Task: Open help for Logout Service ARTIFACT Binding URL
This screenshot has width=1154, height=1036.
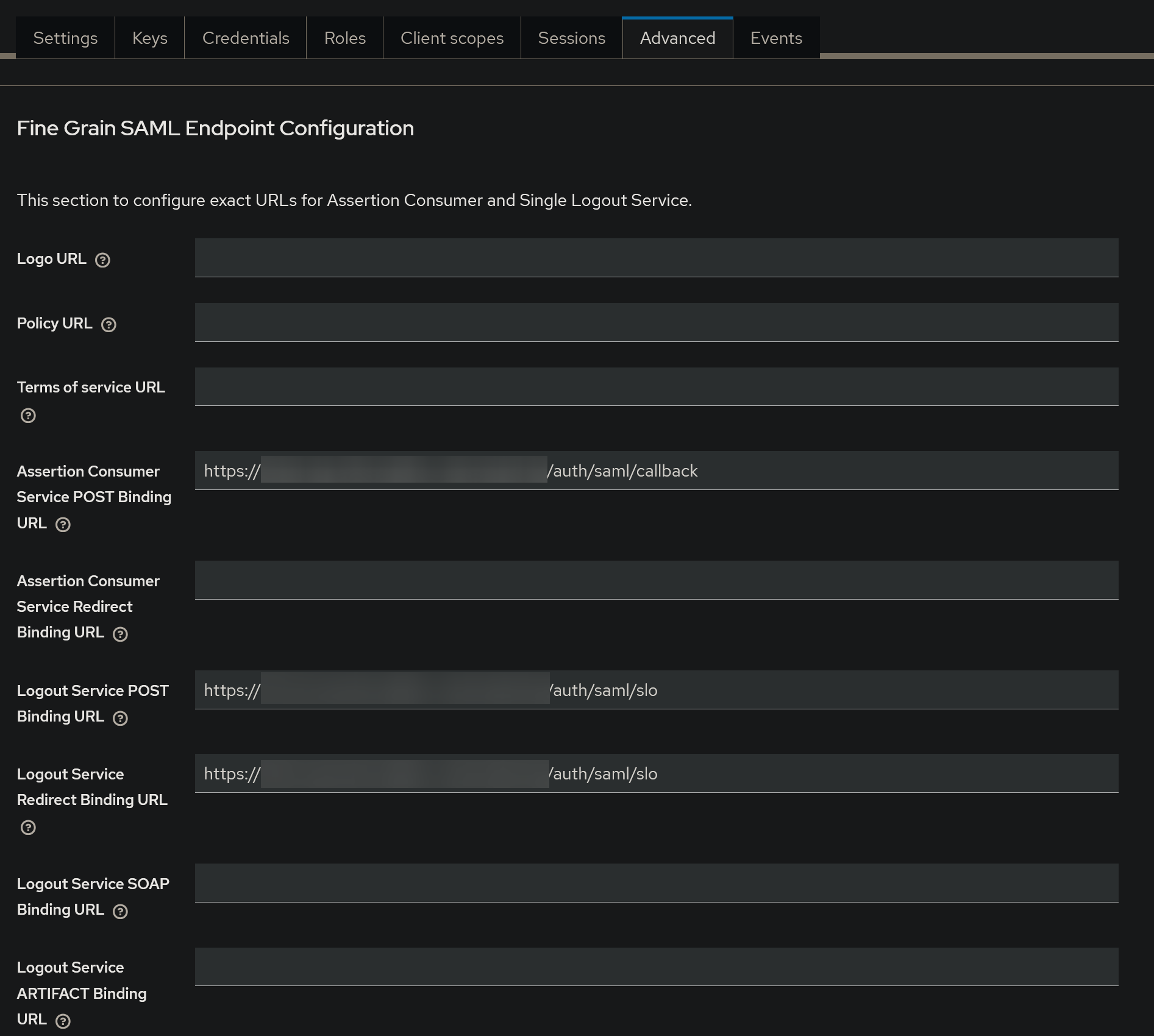Action: [63, 1021]
